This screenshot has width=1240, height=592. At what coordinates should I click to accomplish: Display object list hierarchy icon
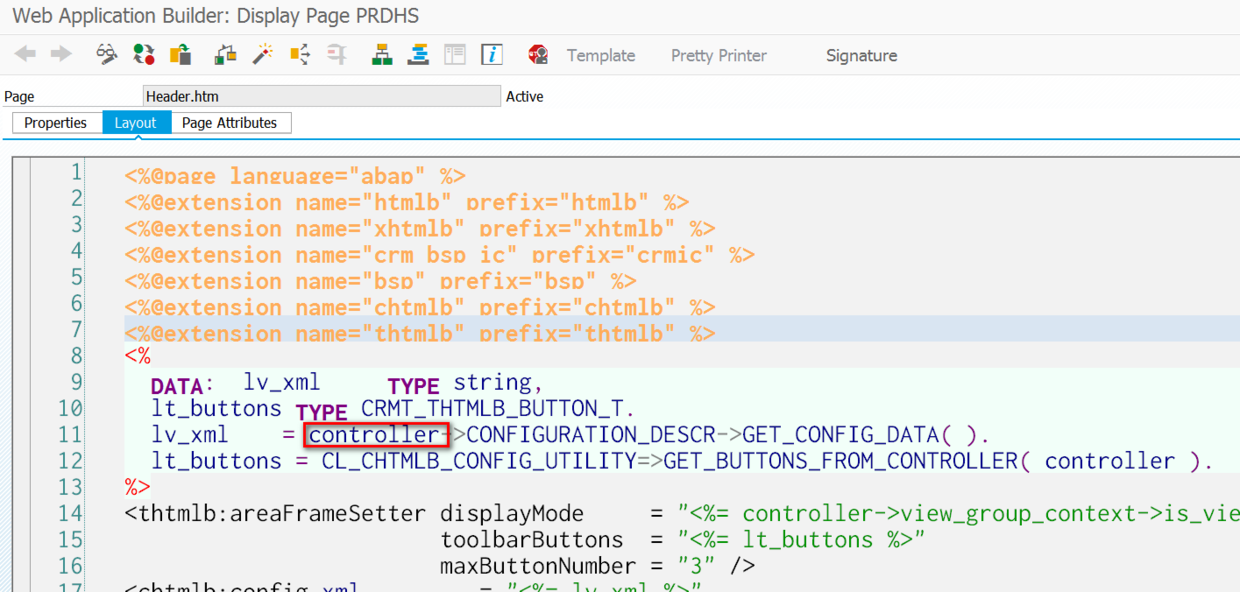(381, 55)
